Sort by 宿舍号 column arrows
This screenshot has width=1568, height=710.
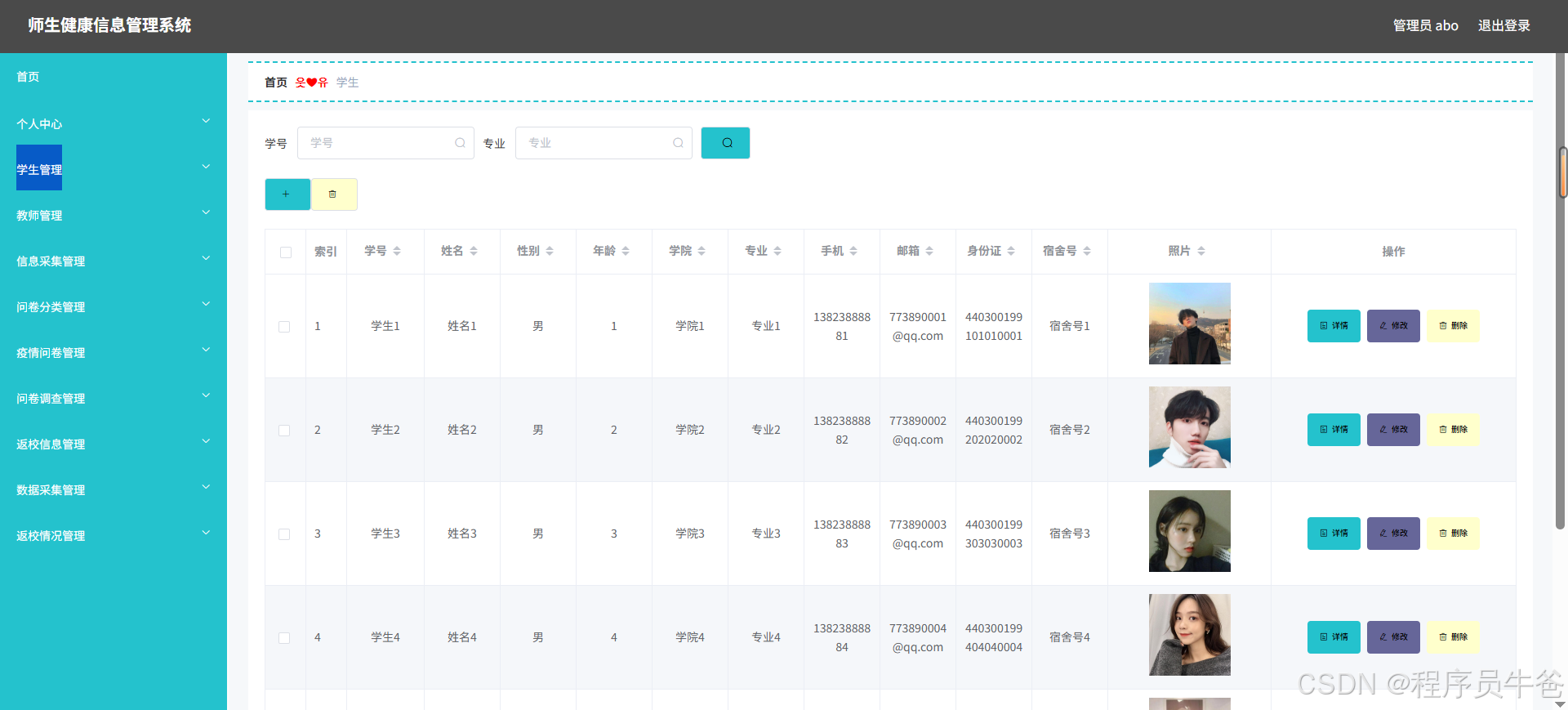pos(1087,251)
